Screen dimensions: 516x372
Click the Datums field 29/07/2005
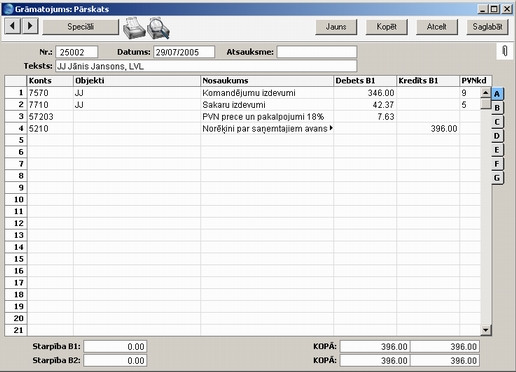point(184,52)
